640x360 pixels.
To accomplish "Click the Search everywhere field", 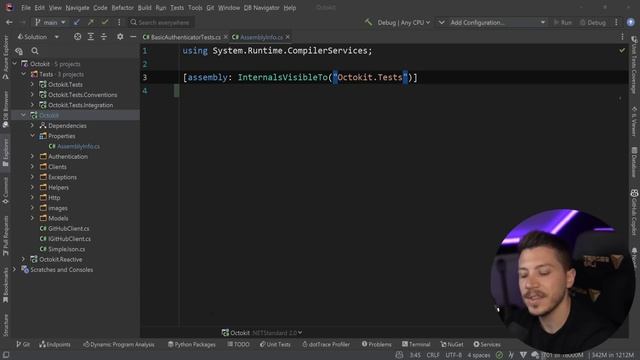I will coord(161,22).
